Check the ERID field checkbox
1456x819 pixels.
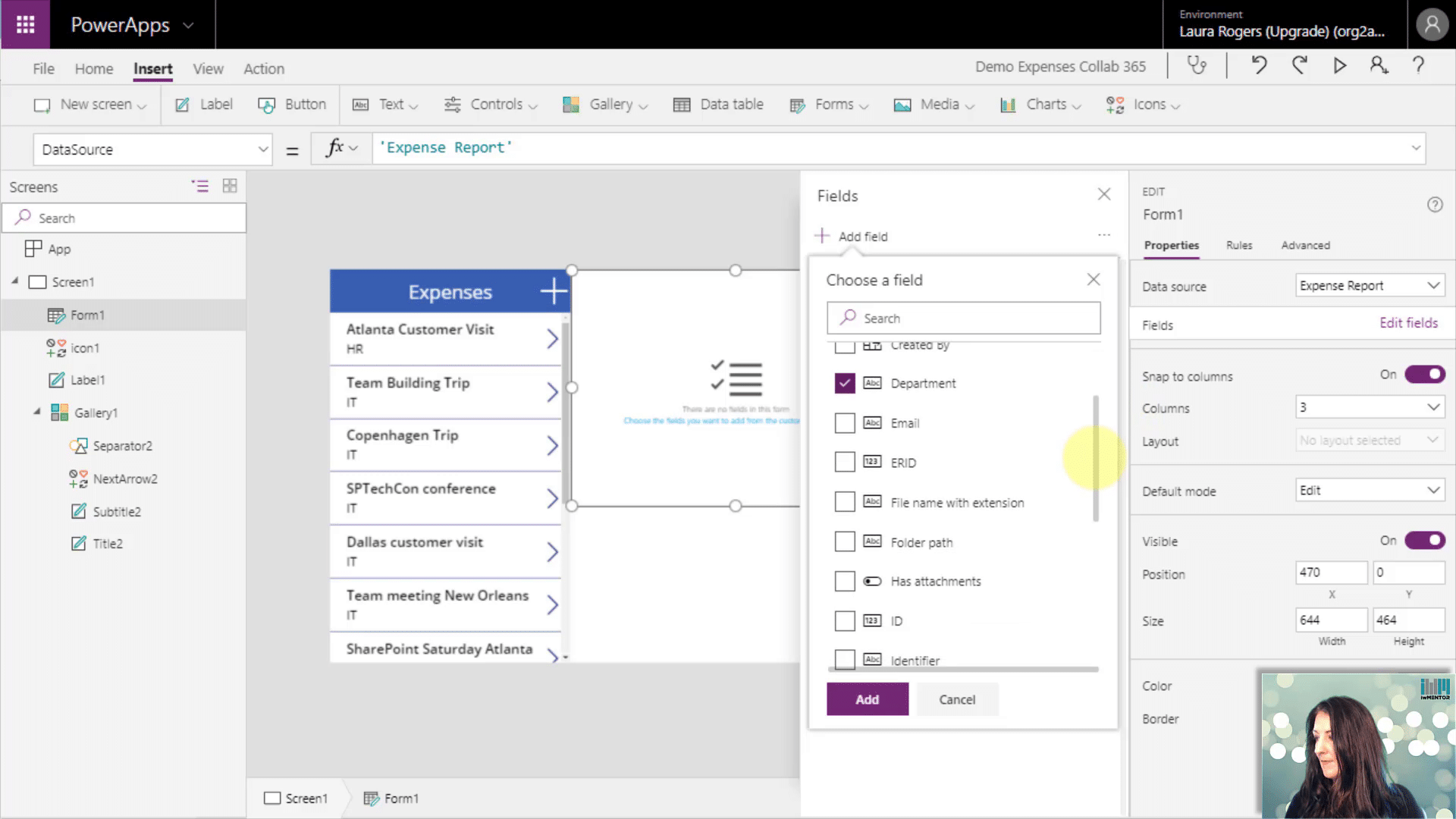click(x=845, y=462)
